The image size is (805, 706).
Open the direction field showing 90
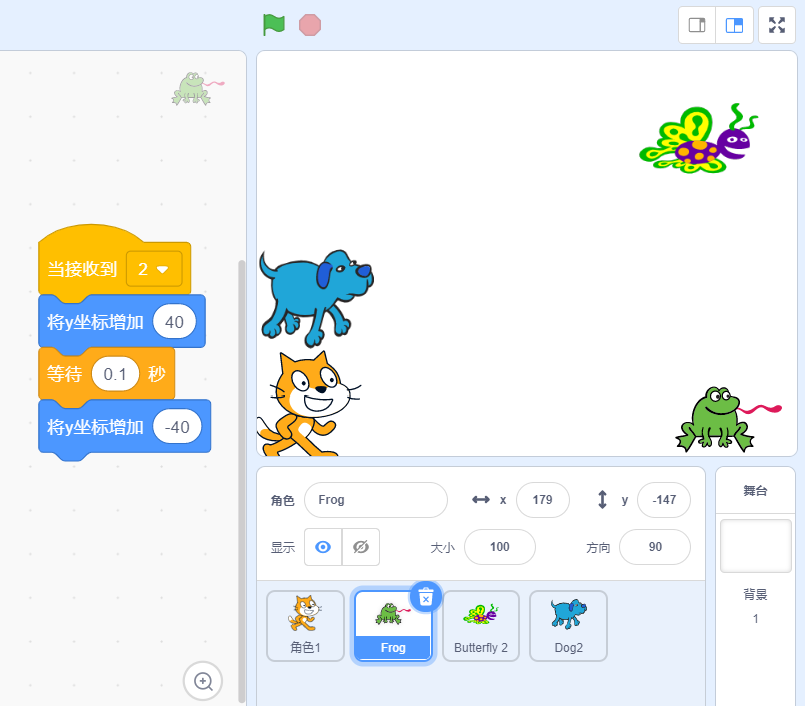(x=655, y=547)
